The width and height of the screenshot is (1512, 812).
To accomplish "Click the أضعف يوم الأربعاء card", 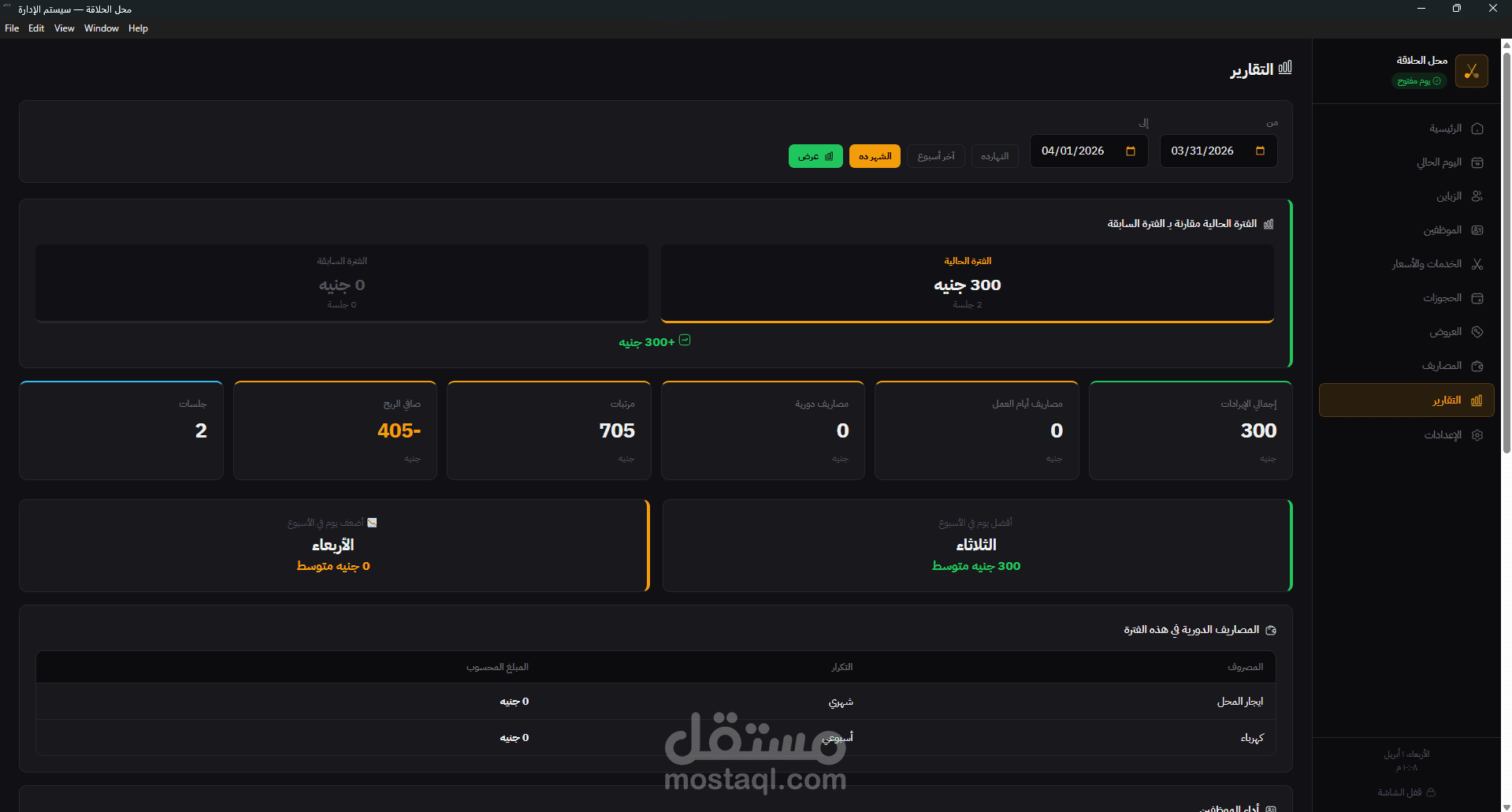I will (x=334, y=546).
